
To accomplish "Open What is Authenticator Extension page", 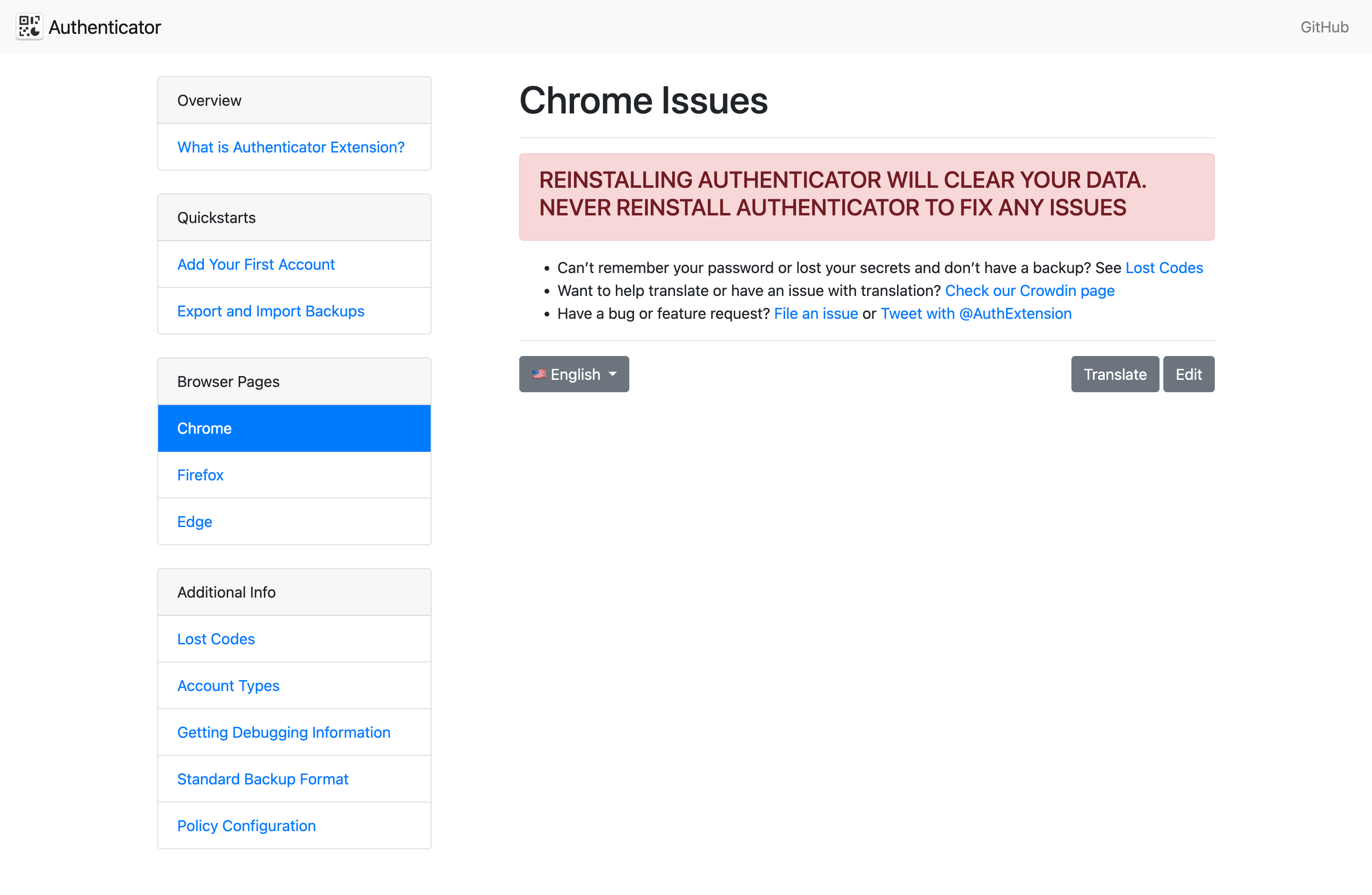I will (291, 147).
